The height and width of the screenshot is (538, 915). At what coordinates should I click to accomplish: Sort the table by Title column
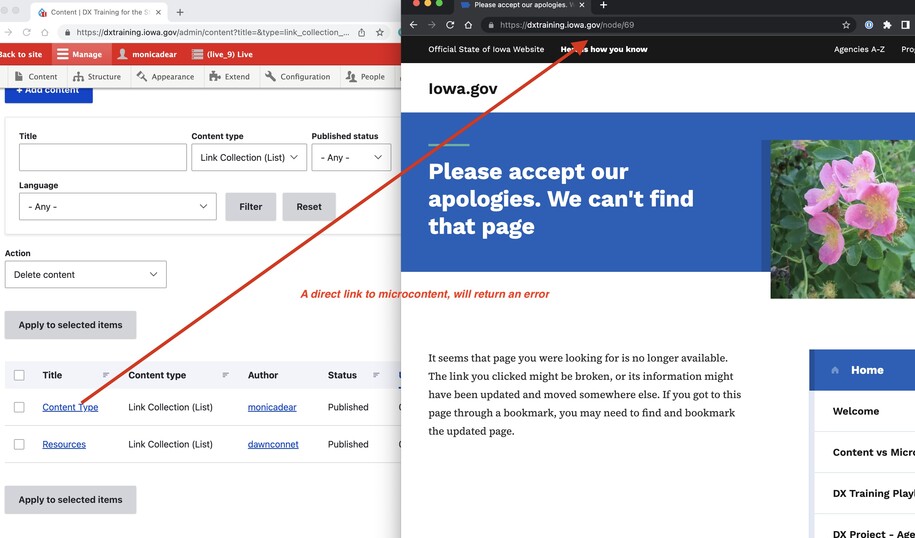[52, 375]
